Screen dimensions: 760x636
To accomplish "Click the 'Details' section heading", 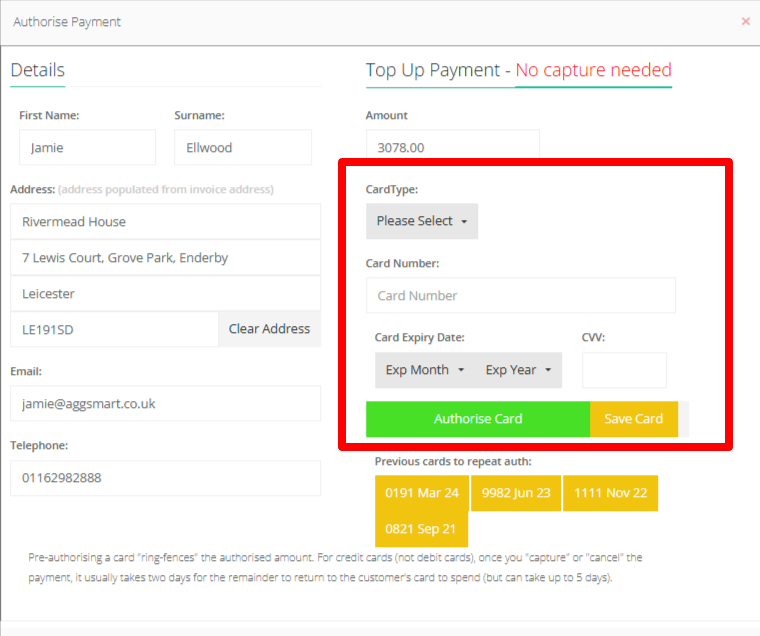I will [x=38, y=70].
